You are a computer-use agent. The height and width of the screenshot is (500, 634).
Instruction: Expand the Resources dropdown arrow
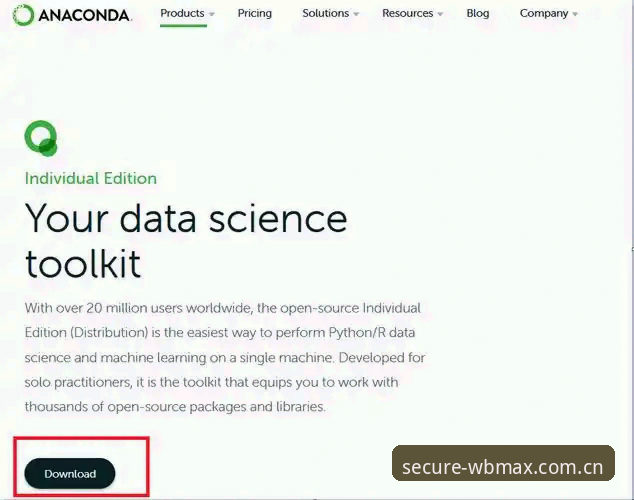(440, 14)
